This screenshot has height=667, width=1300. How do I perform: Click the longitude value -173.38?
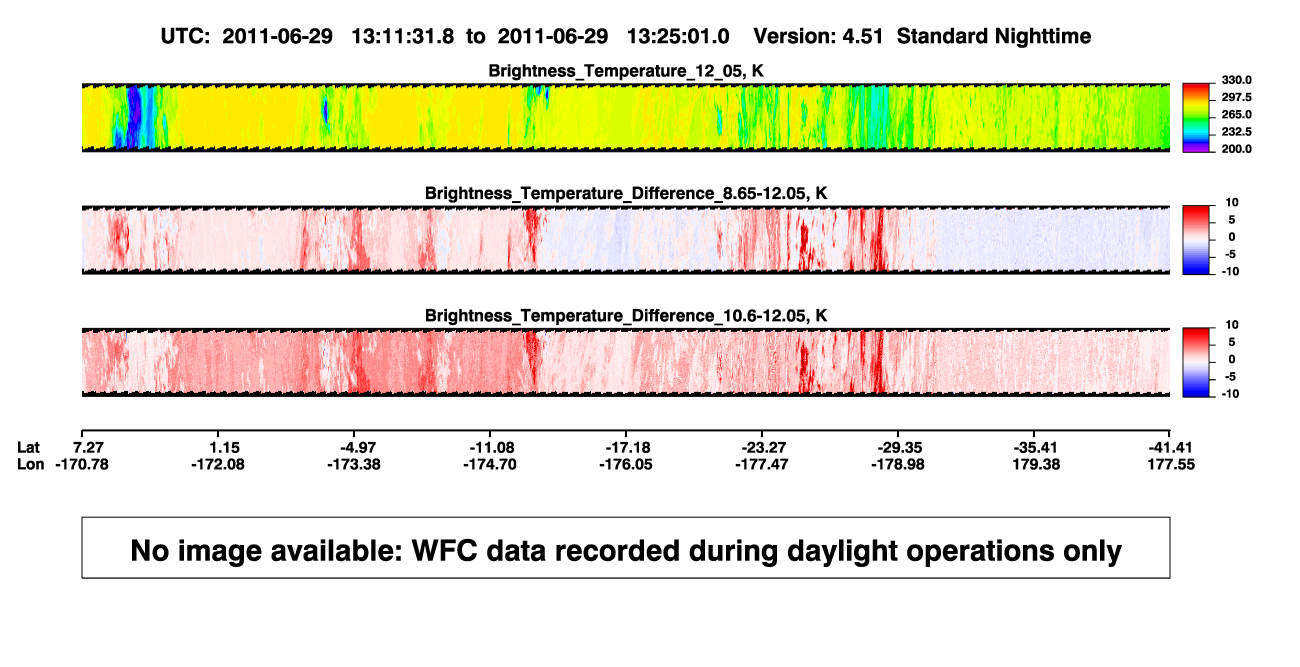pyautogui.click(x=352, y=464)
